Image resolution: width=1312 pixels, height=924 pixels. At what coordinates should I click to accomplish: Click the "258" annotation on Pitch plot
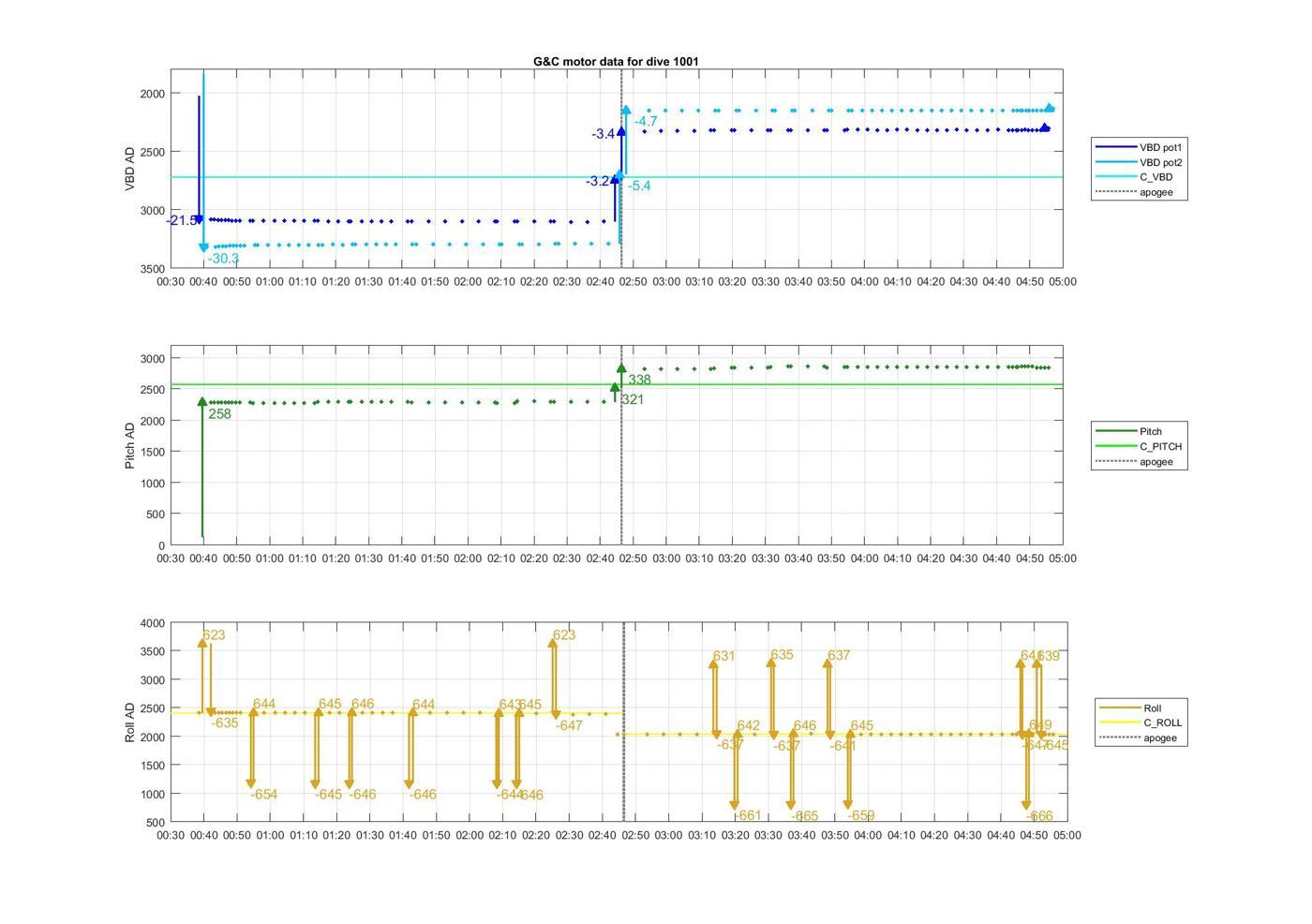[x=219, y=414]
